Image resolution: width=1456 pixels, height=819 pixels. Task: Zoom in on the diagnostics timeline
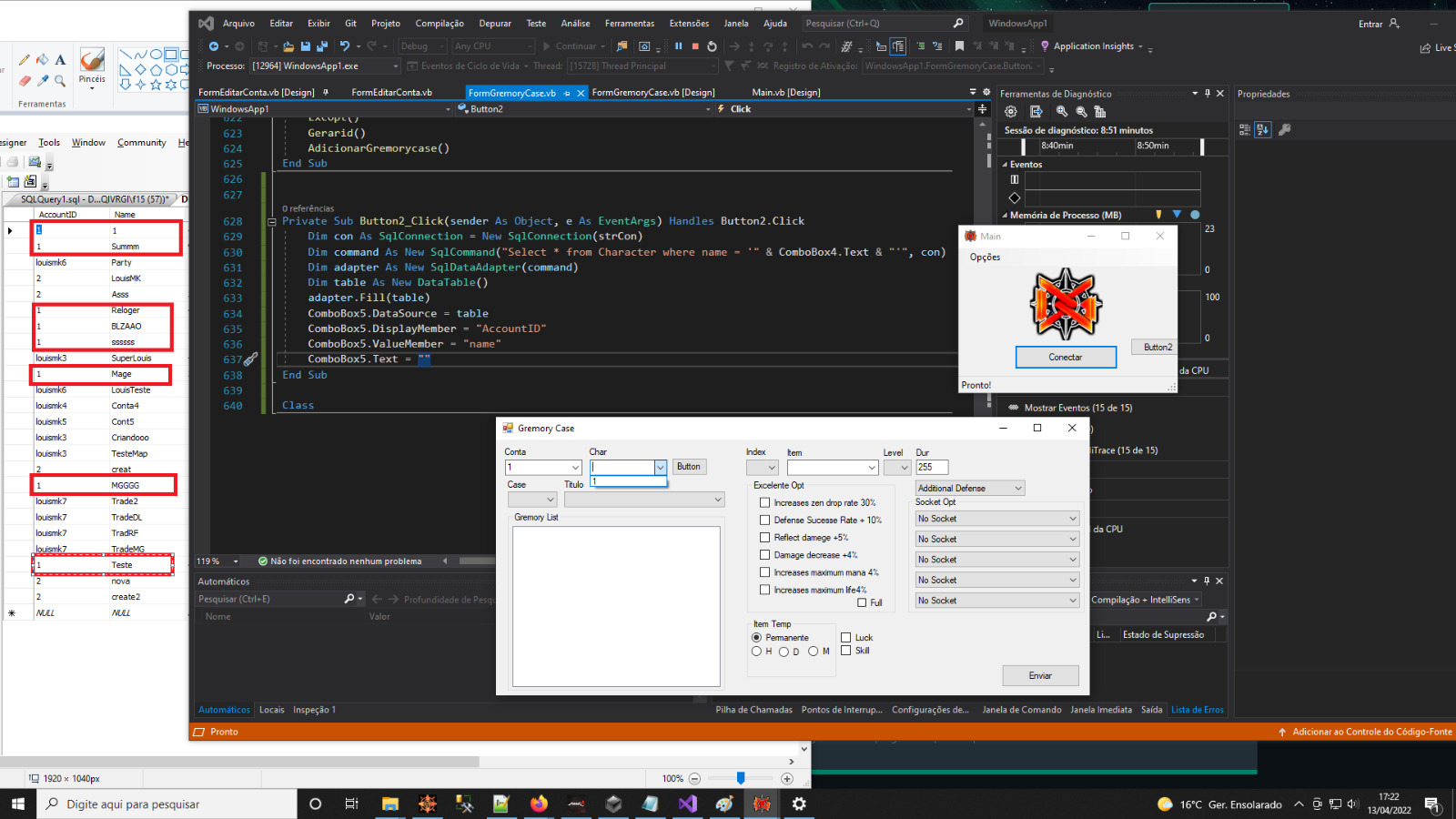[x=1062, y=111]
